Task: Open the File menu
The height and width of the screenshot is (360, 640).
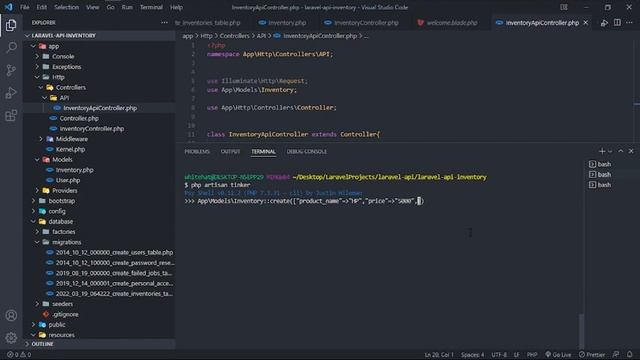Action: (24, 7)
